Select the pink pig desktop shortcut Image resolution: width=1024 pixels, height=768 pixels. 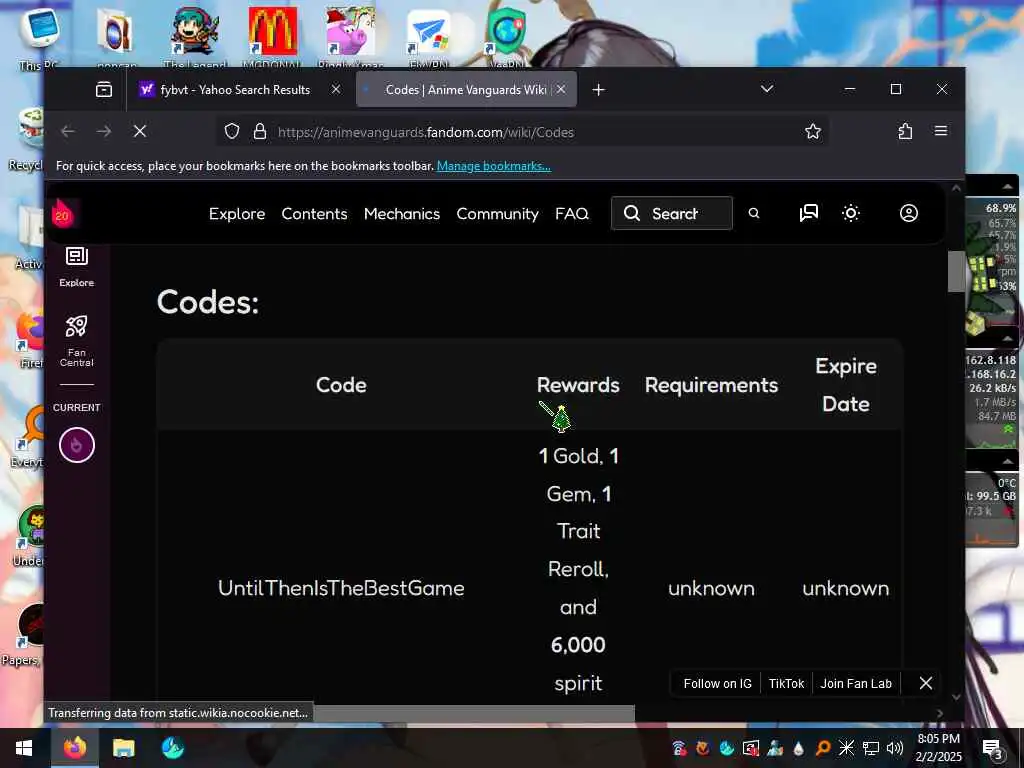point(351,37)
